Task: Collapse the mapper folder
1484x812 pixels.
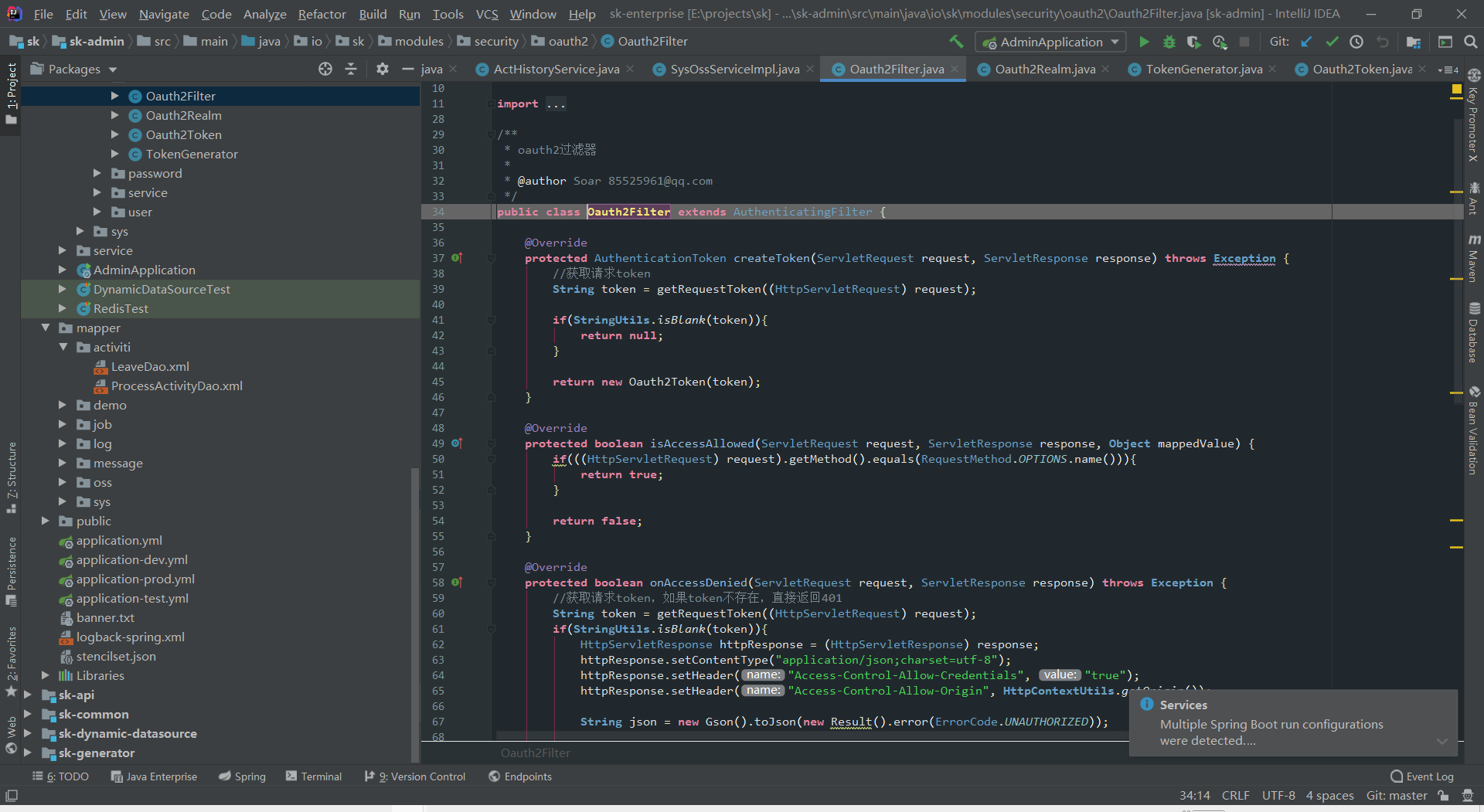Action: [46, 328]
